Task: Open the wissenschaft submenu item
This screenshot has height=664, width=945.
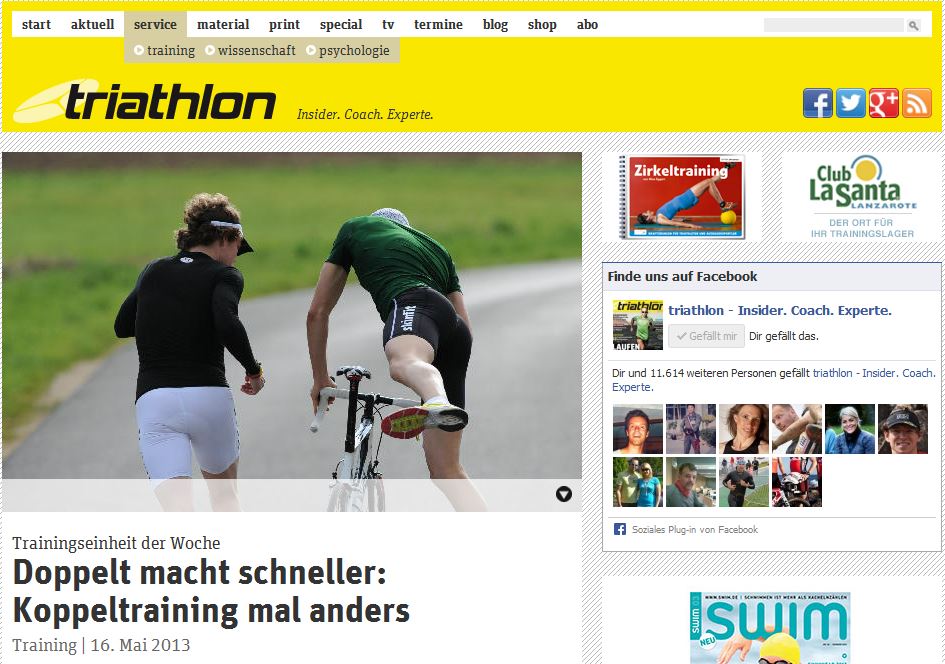Action: (251, 51)
